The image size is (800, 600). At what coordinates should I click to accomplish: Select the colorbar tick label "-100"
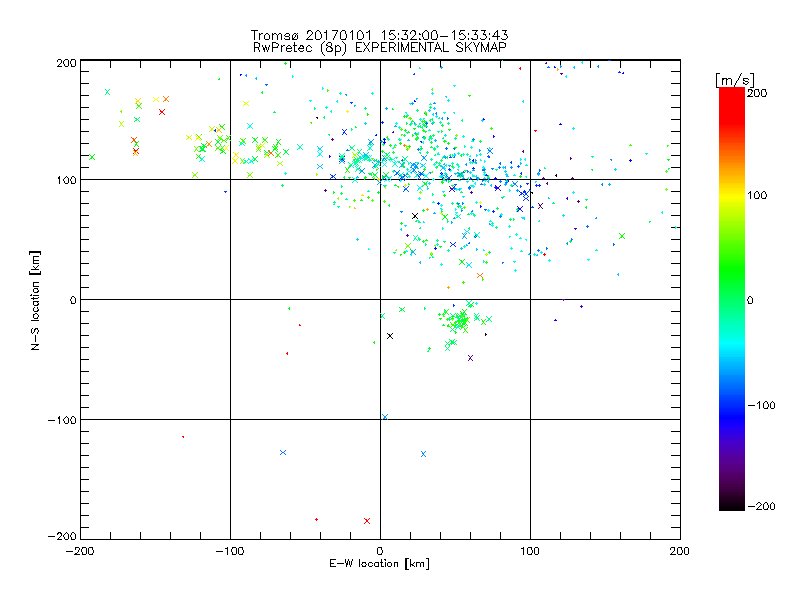(761, 406)
